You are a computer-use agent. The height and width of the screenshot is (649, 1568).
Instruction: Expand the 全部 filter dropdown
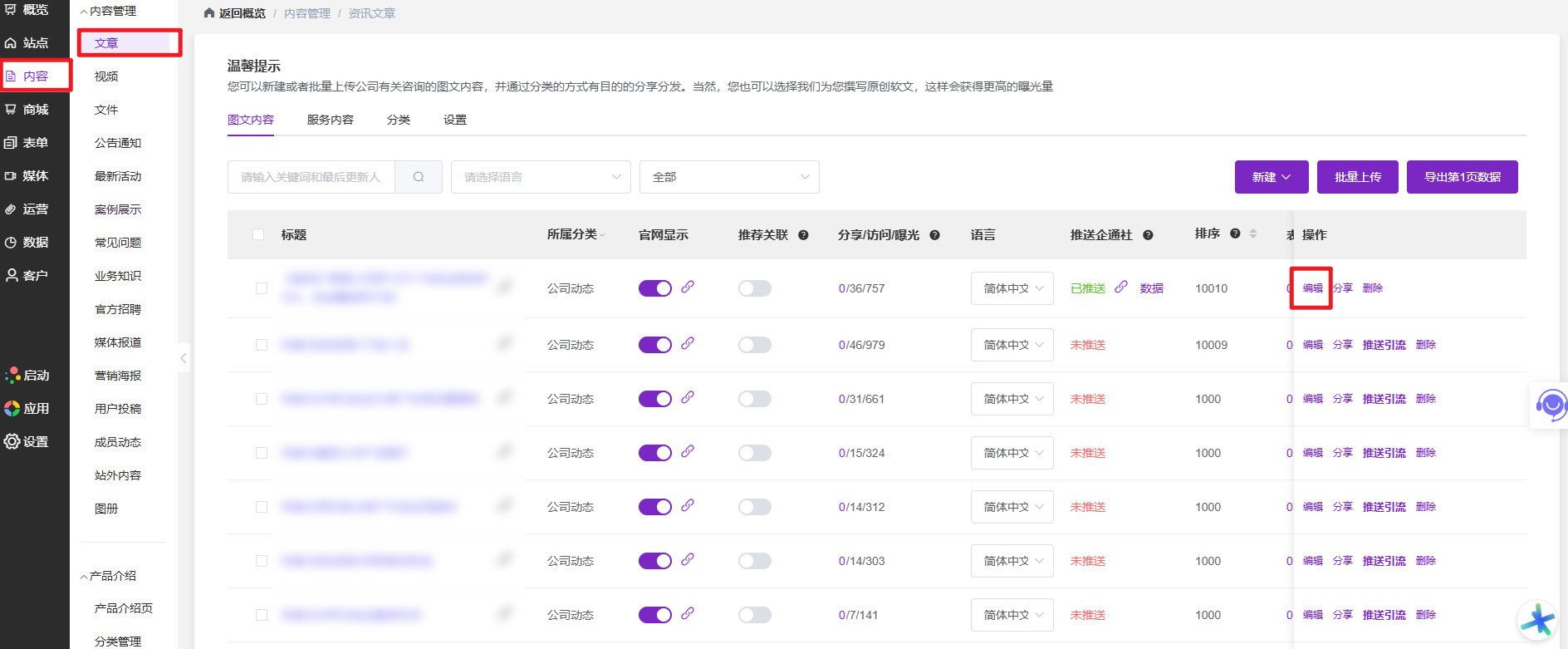pyautogui.click(x=729, y=177)
